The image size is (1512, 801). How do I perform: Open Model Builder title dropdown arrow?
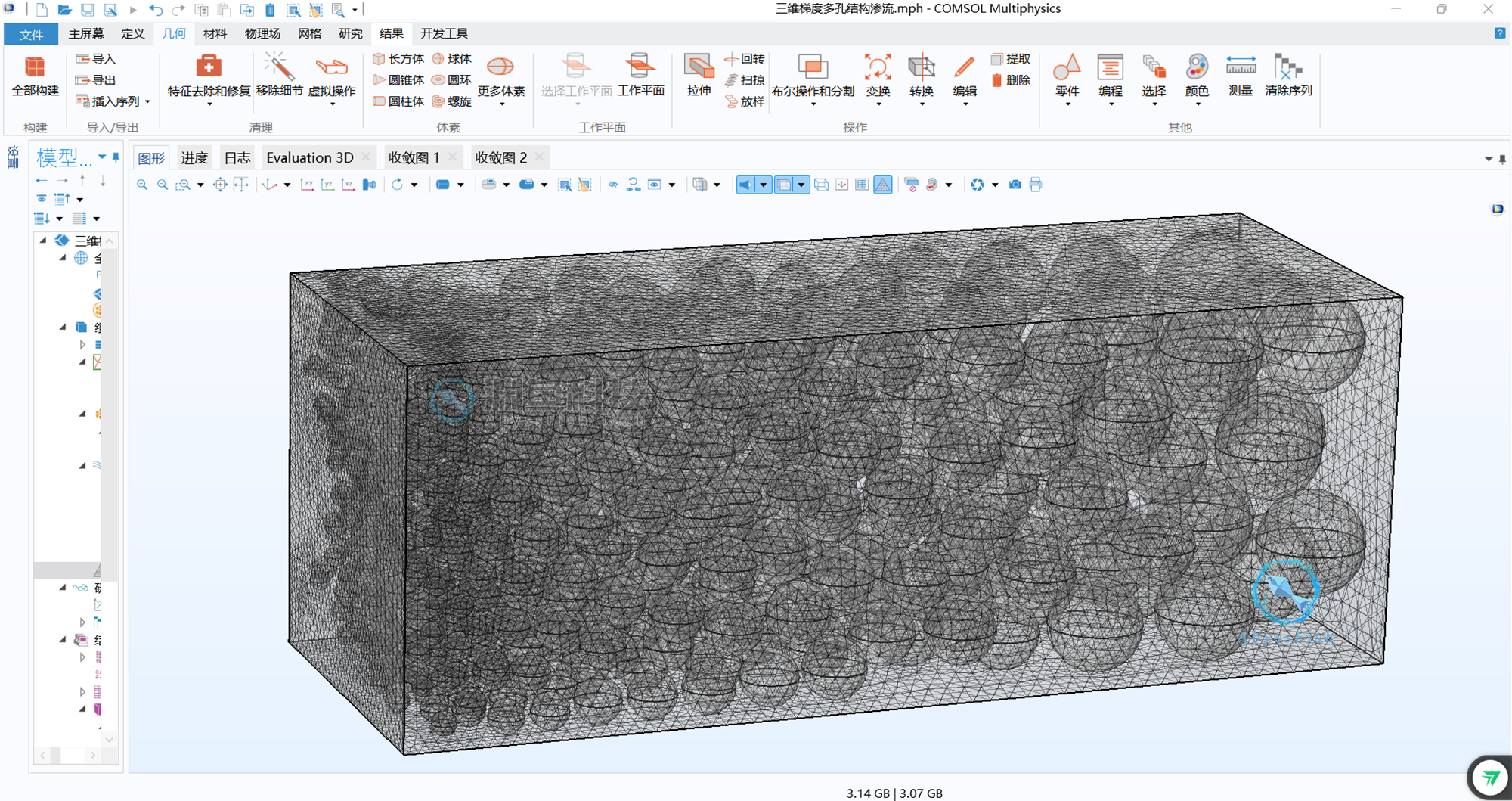click(102, 157)
